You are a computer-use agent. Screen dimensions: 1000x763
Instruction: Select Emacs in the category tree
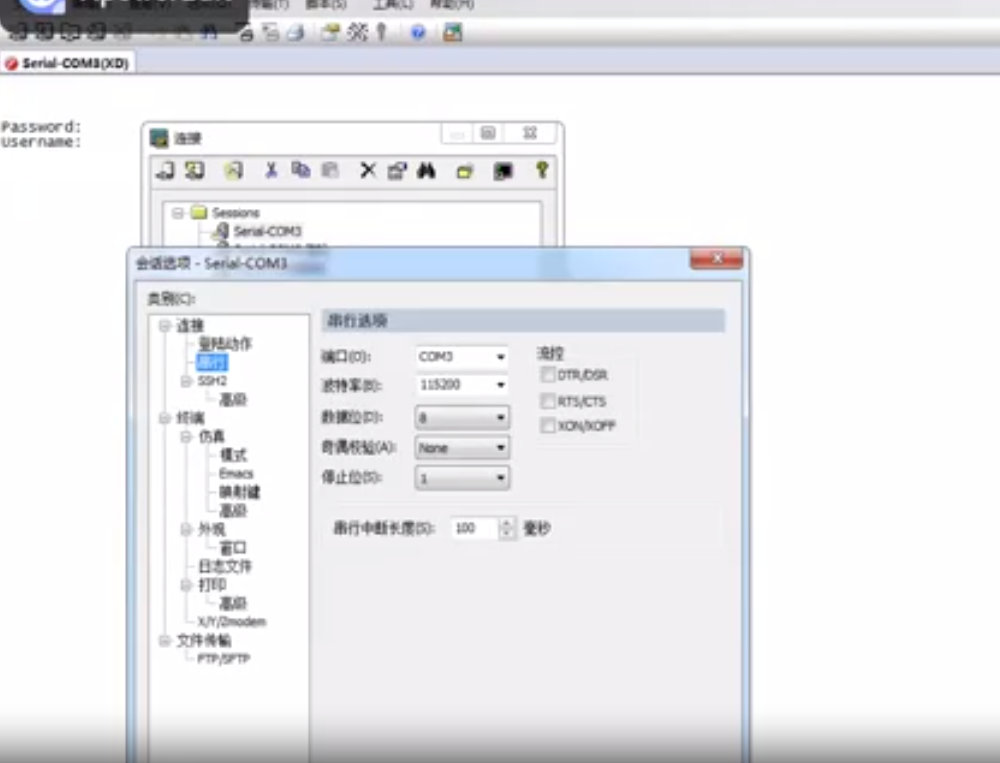coord(236,473)
